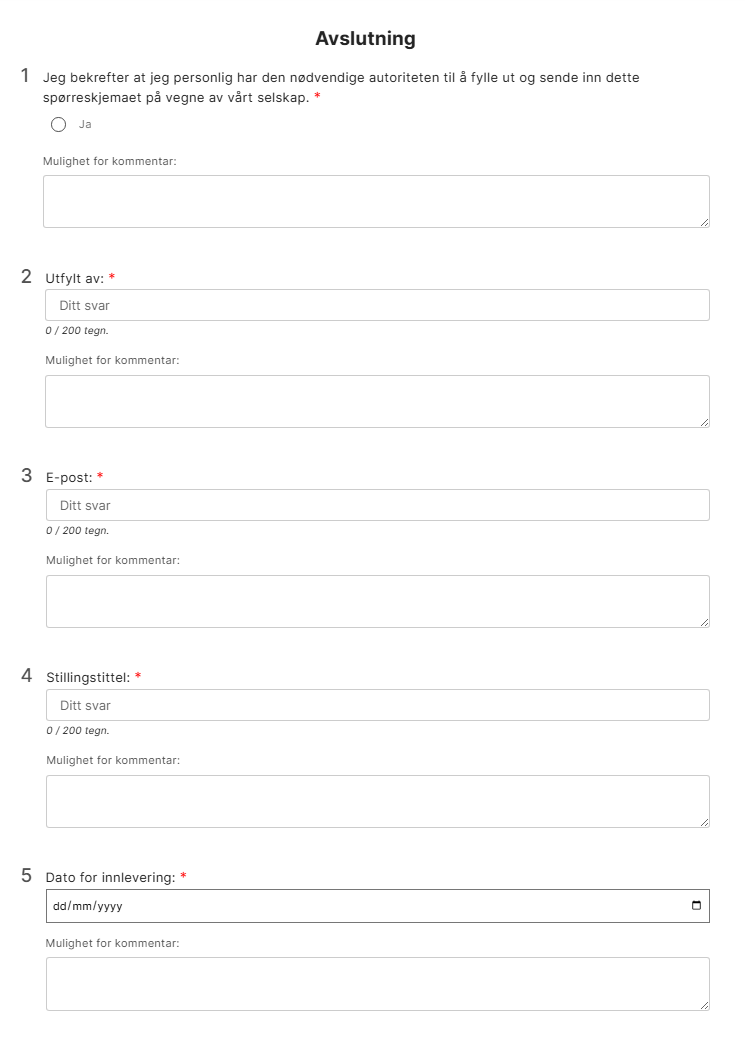This screenshot has width=745, height=1052.
Task: Select the "dd" day segment of the date
Action: click(59, 906)
